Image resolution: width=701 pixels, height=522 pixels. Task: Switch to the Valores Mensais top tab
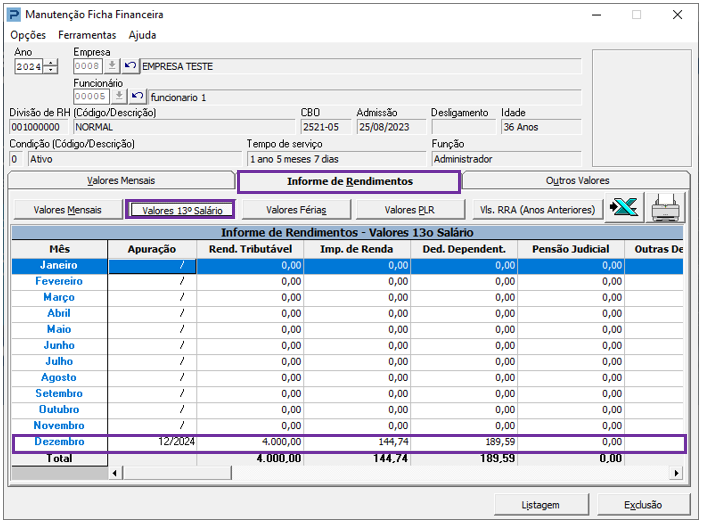121,181
